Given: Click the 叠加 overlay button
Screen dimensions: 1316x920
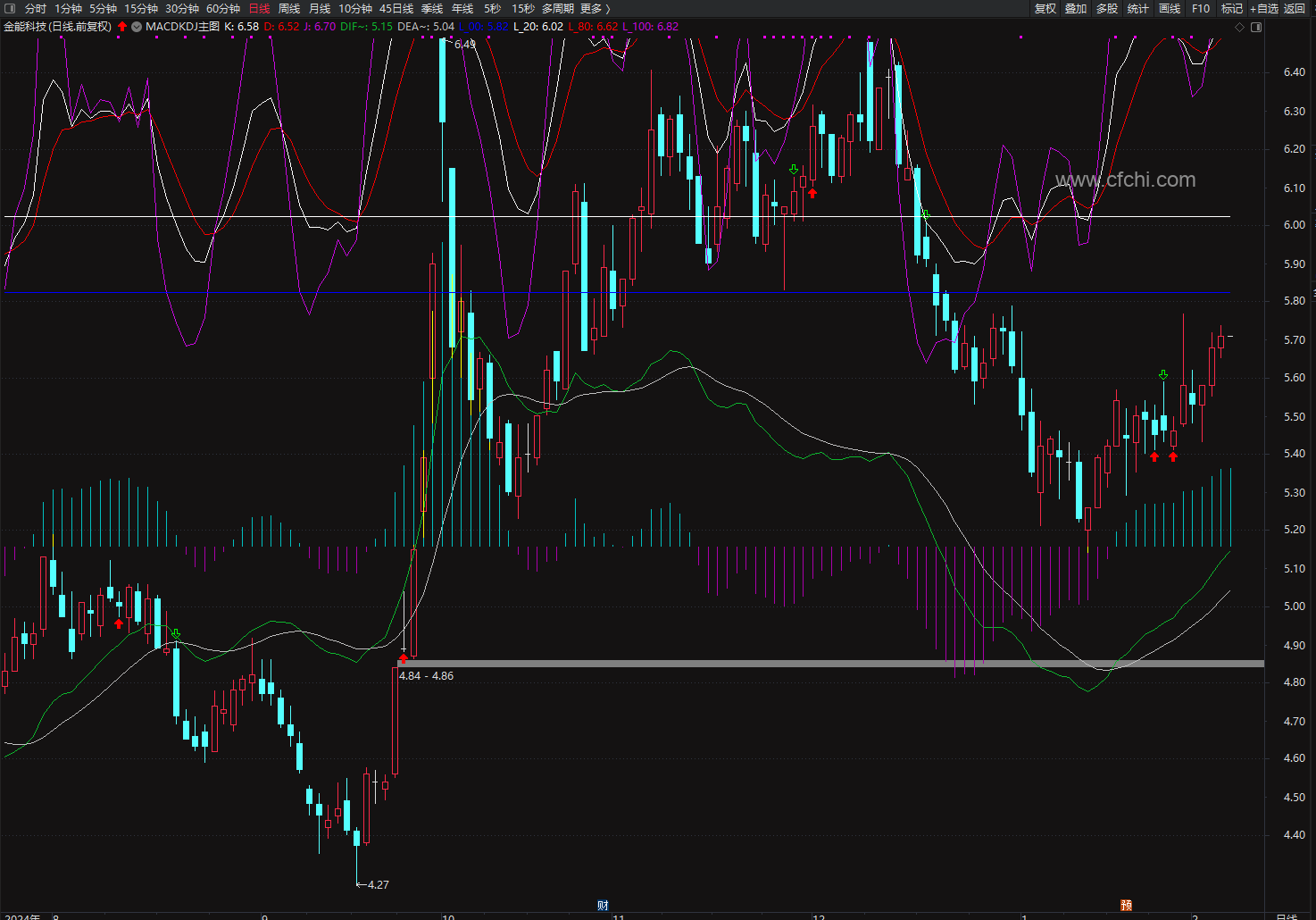Looking at the screenshot, I should [1076, 8].
